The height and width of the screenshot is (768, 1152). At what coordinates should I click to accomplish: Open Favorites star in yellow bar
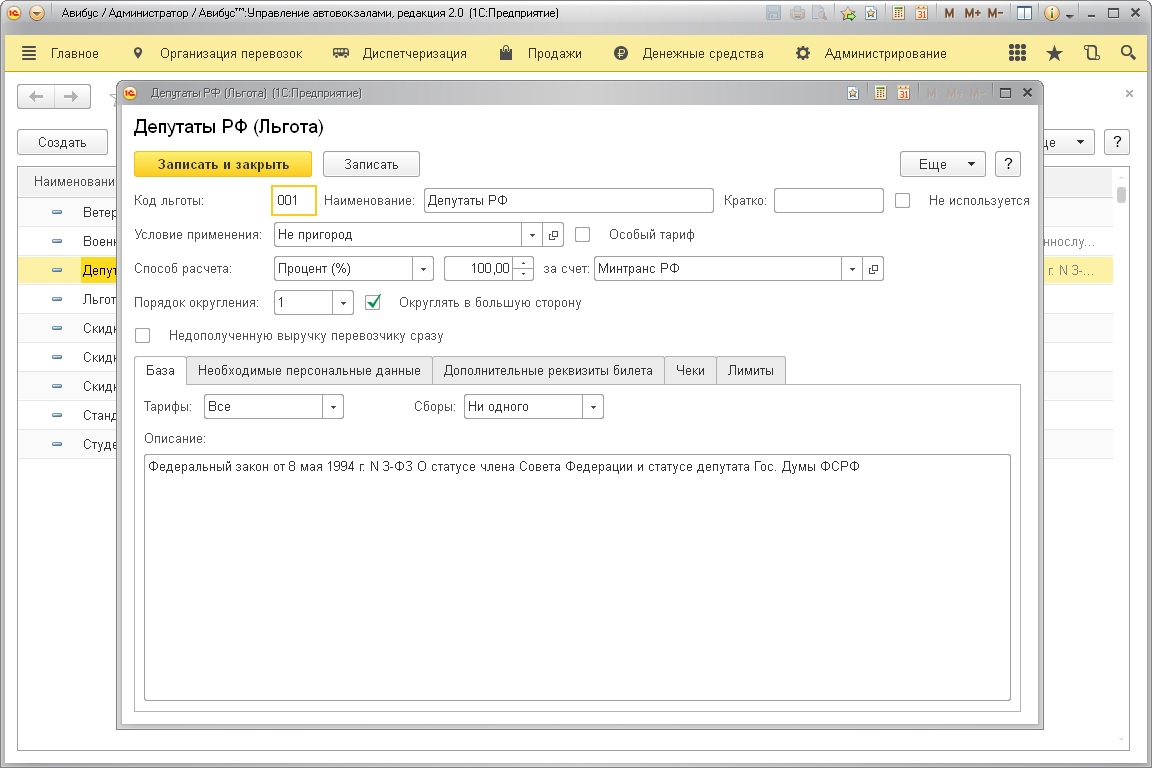coord(1054,53)
